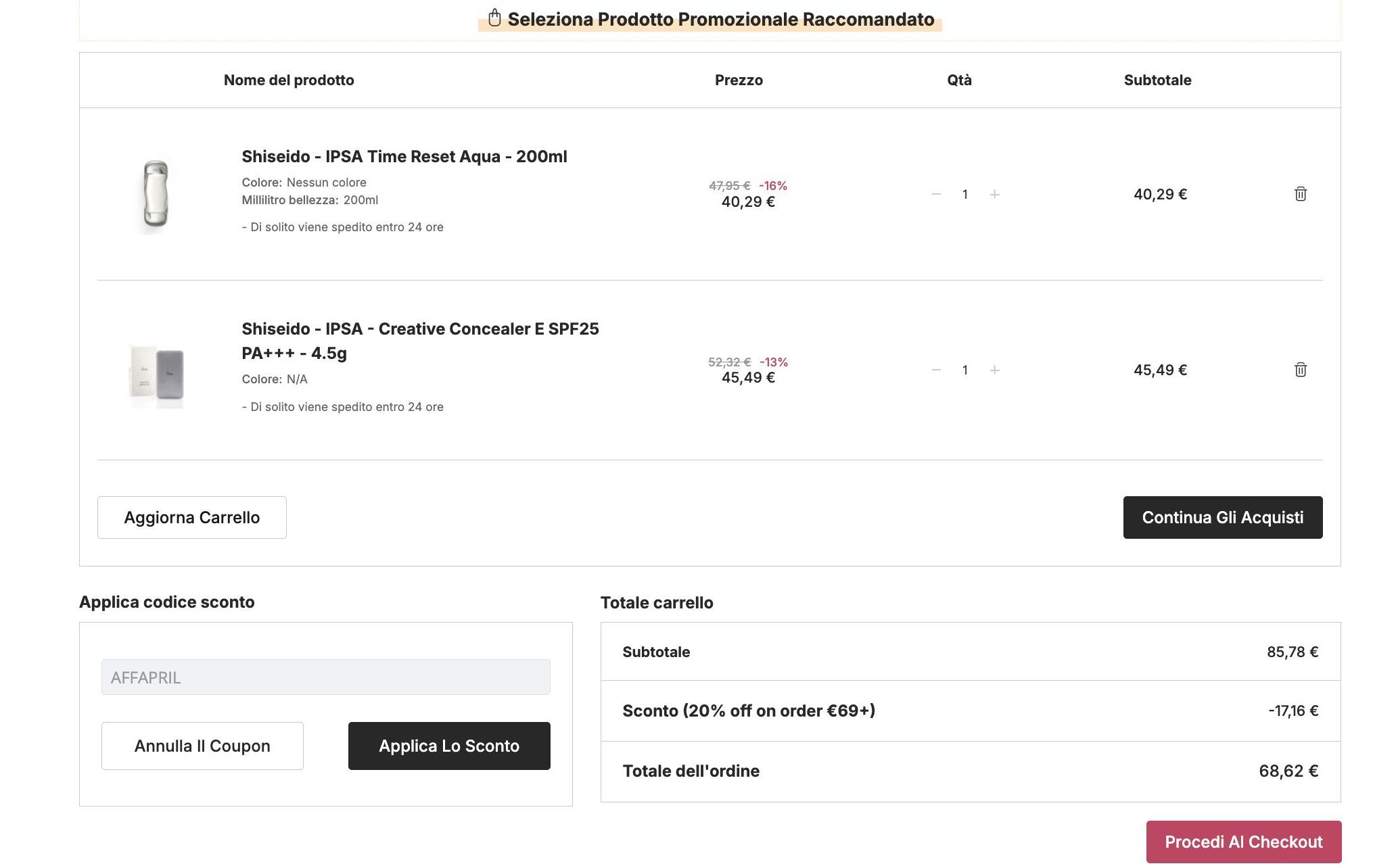The width and height of the screenshot is (1396, 868).
Task: Click the Nome del prodotto column header
Action: click(289, 80)
